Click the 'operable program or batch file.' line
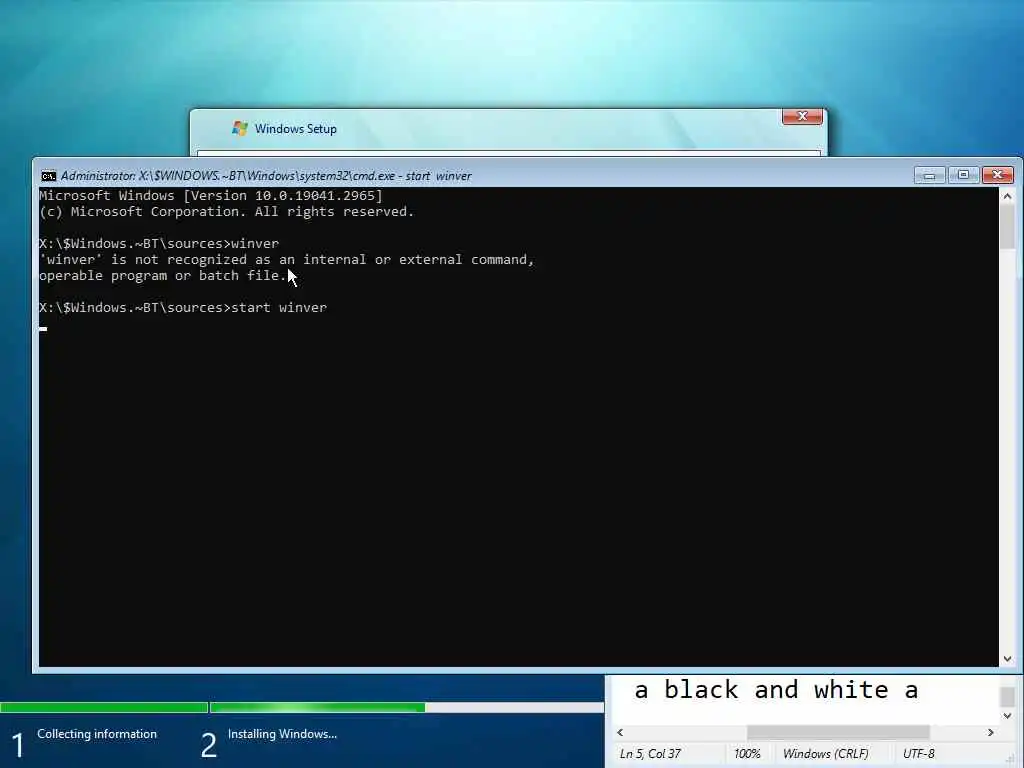This screenshot has height=768, width=1024. [163, 276]
